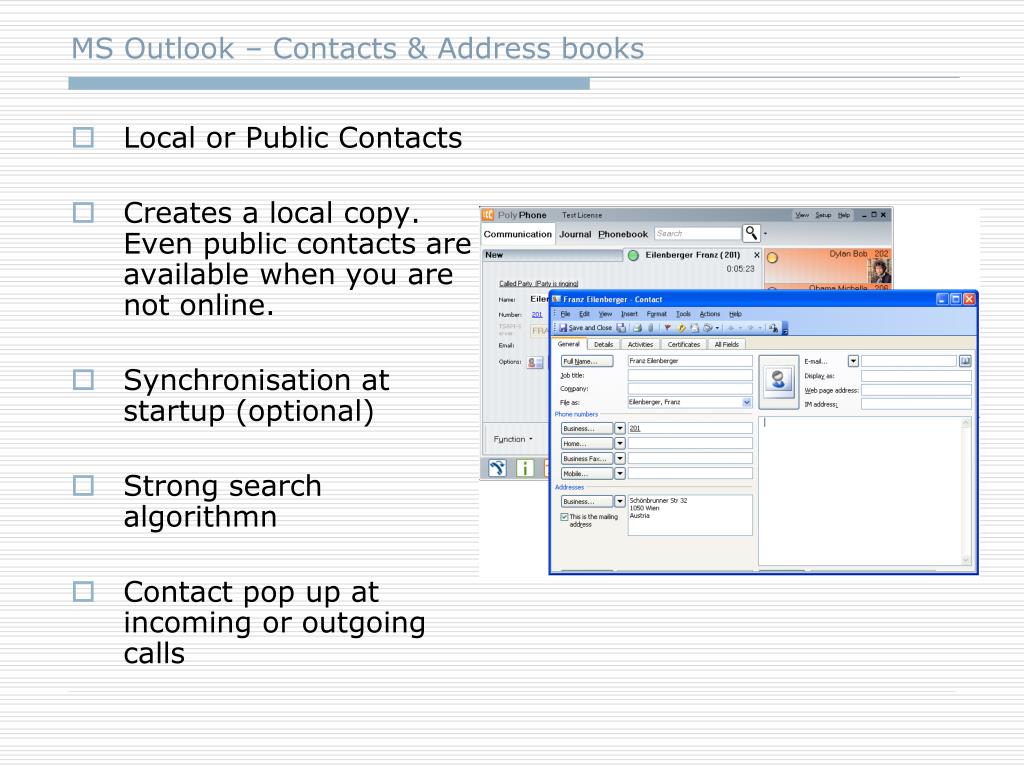
Task: Open the Journal tab in PolyPhone
Action: [575, 234]
